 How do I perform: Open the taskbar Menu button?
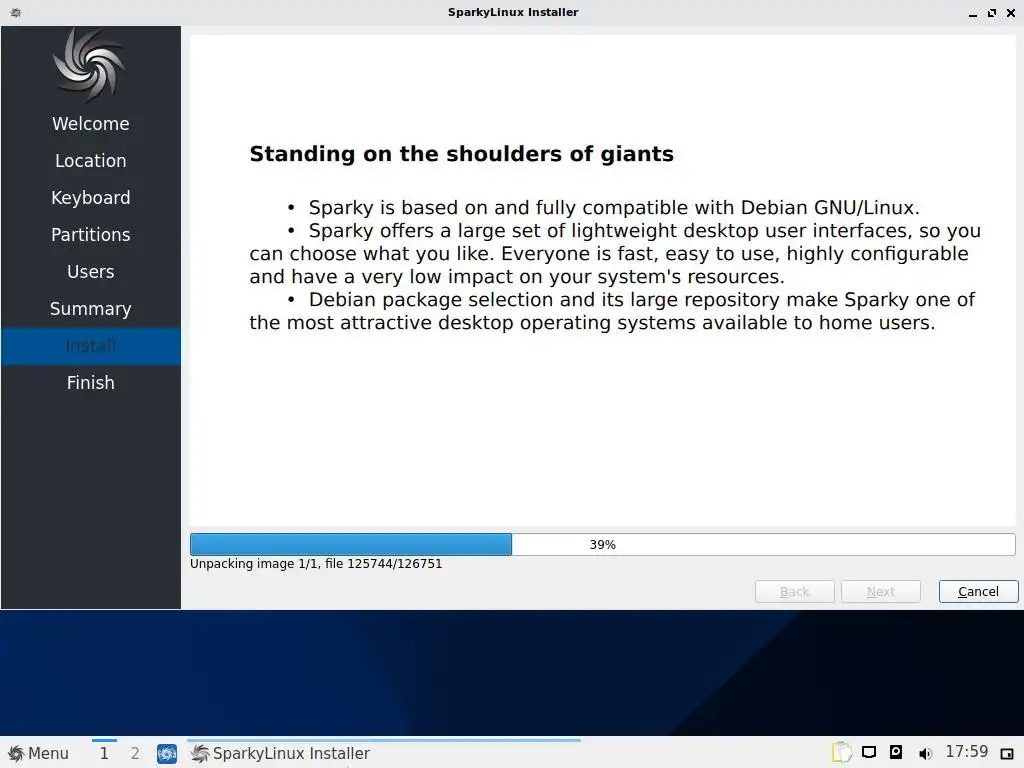point(39,753)
